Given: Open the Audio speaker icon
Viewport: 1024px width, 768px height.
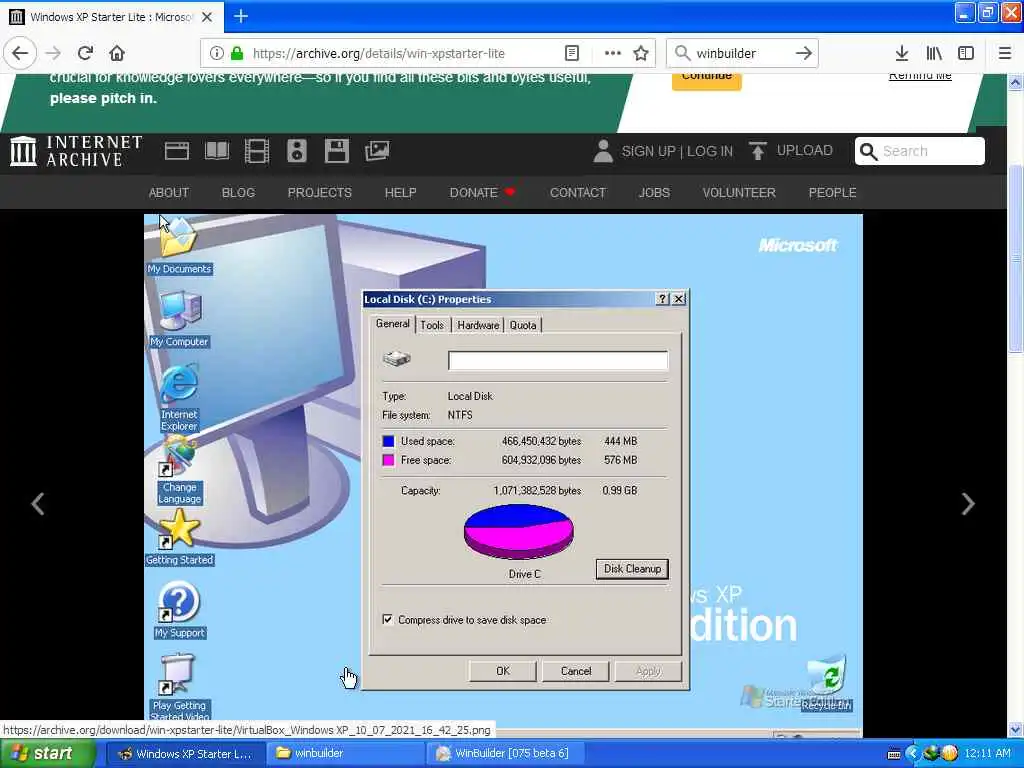Looking at the screenshot, I should [296, 151].
